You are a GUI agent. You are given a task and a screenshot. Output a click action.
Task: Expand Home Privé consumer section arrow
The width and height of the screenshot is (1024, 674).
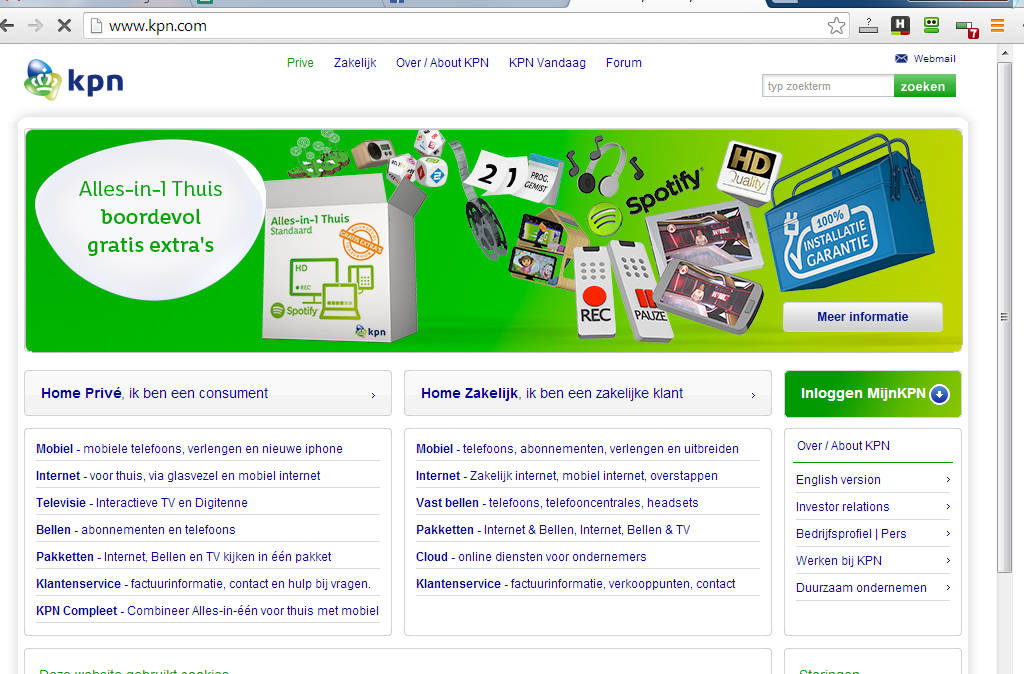(373, 395)
